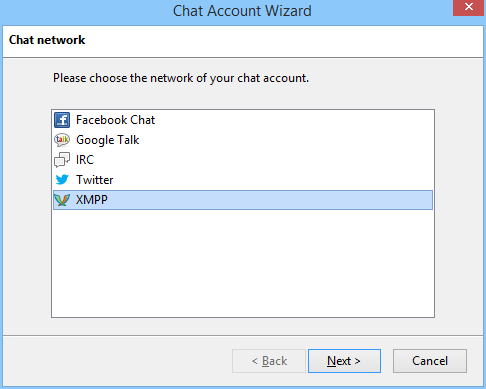Select the Facebook Chat network label
Viewport: 486px width, 389px height.
[x=115, y=120]
